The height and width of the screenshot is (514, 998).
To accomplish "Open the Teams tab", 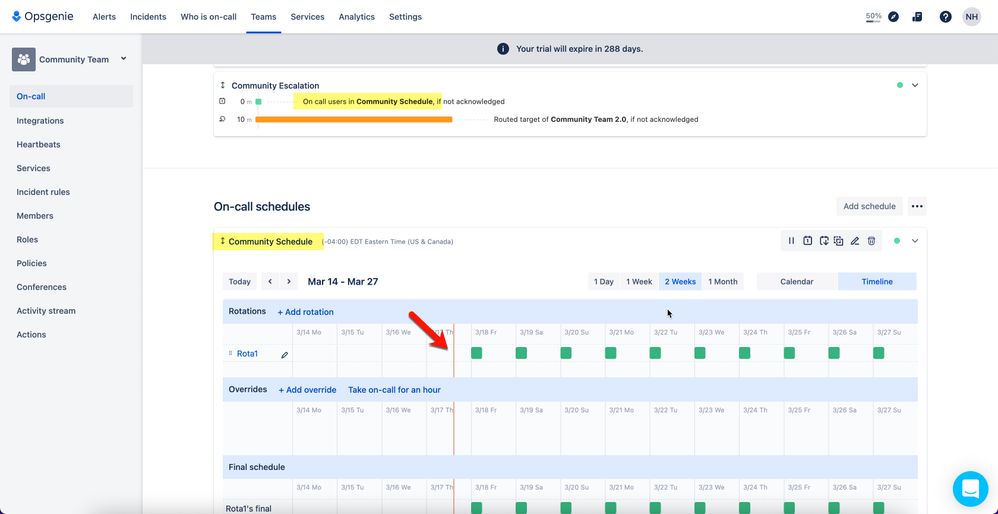I will click(264, 17).
